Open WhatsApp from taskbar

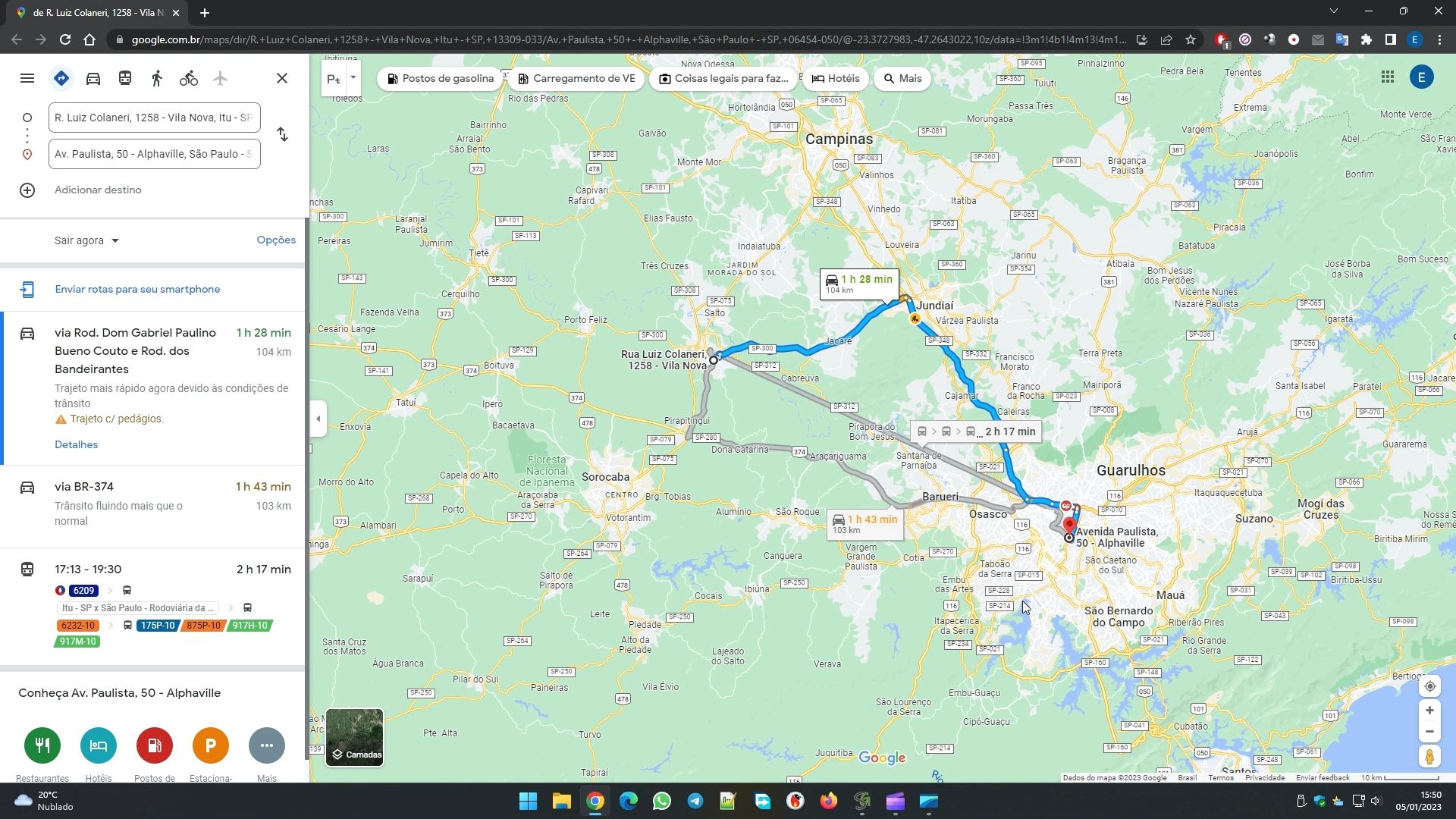coord(662,801)
